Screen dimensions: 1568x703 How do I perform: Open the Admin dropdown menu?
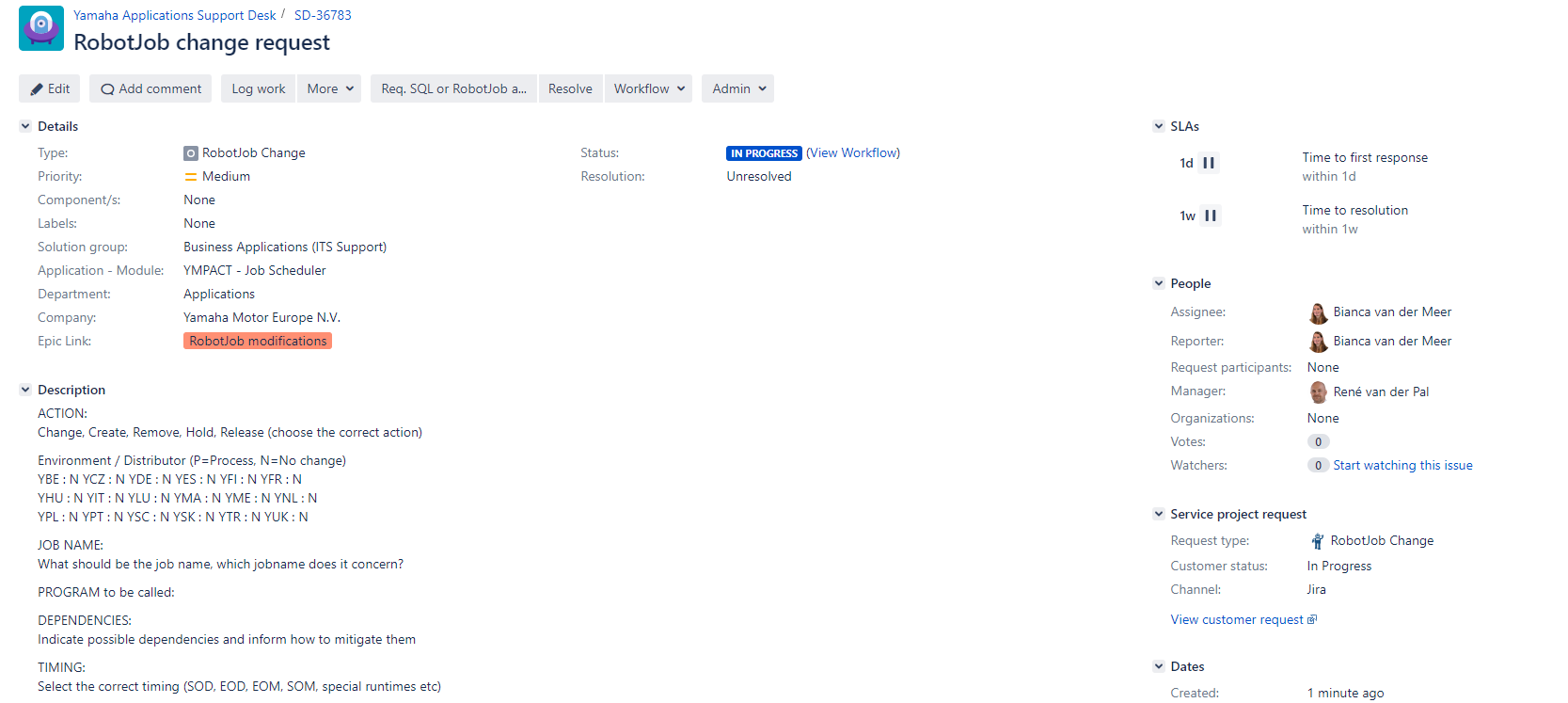[x=738, y=88]
